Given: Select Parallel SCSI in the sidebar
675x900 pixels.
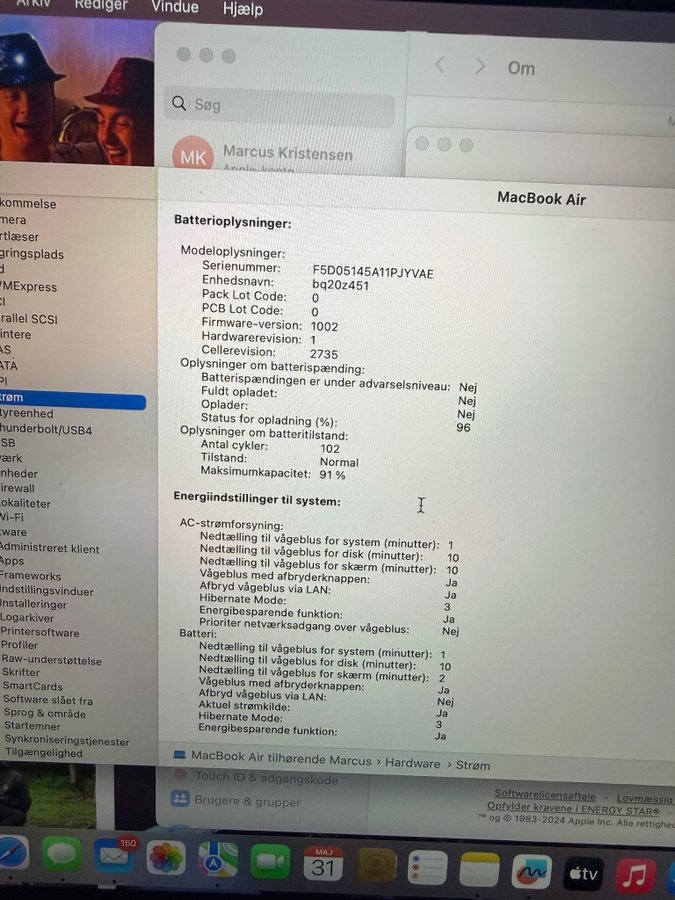Looking at the screenshot, I should click(29, 319).
